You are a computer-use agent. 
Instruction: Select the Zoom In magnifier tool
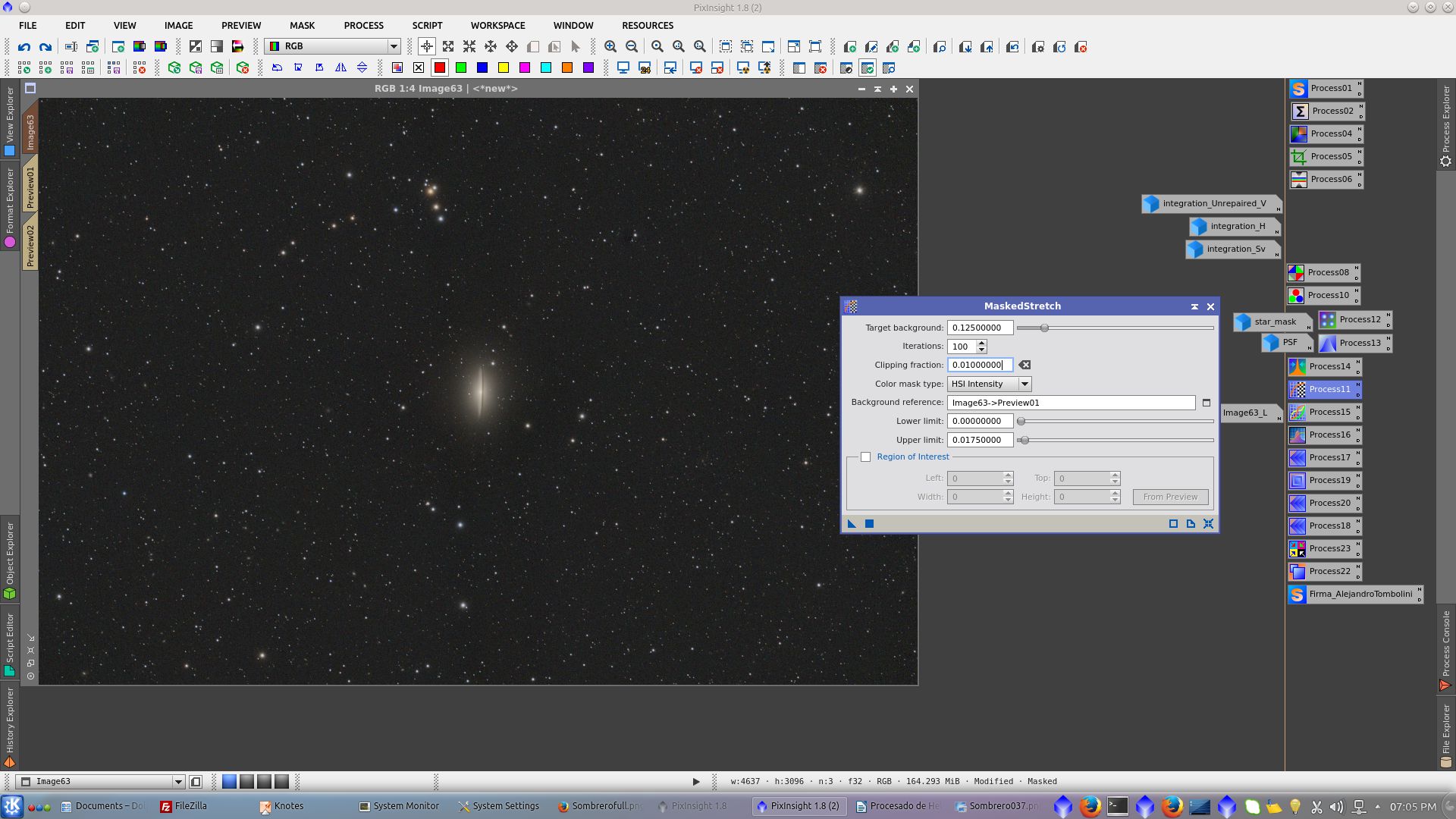[x=610, y=47]
